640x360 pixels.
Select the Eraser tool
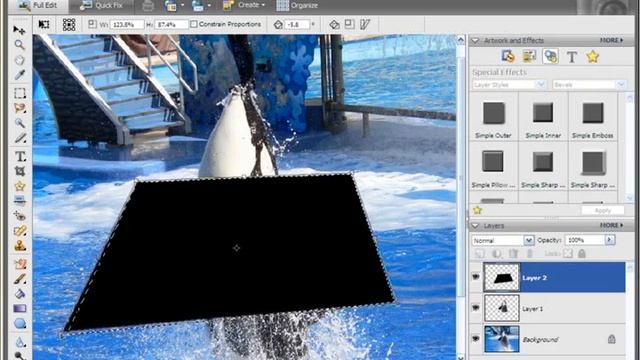(x=20, y=264)
